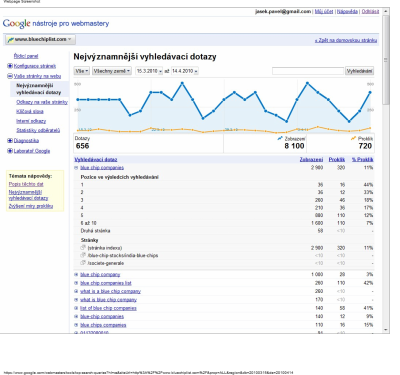Viewport: 400px width, 375px height.
Task: Open external link icon for (stránka indexu)
Action: pyautogui.click(x=83, y=248)
